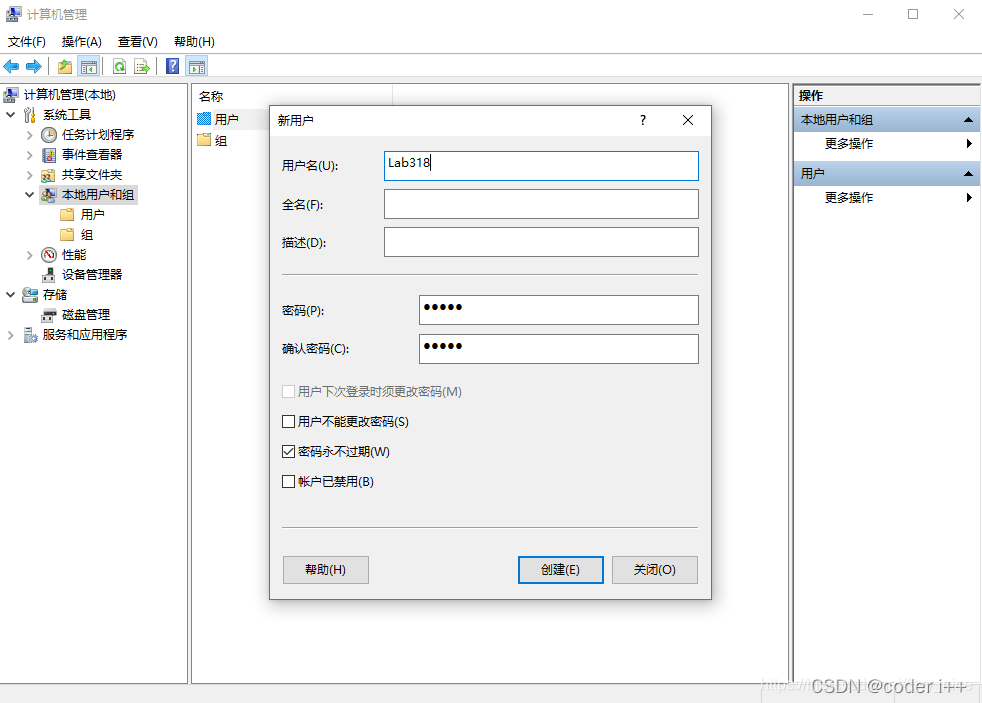Click the Forward arrow toolbar icon
The width and height of the screenshot is (982, 703).
point(34,66)
